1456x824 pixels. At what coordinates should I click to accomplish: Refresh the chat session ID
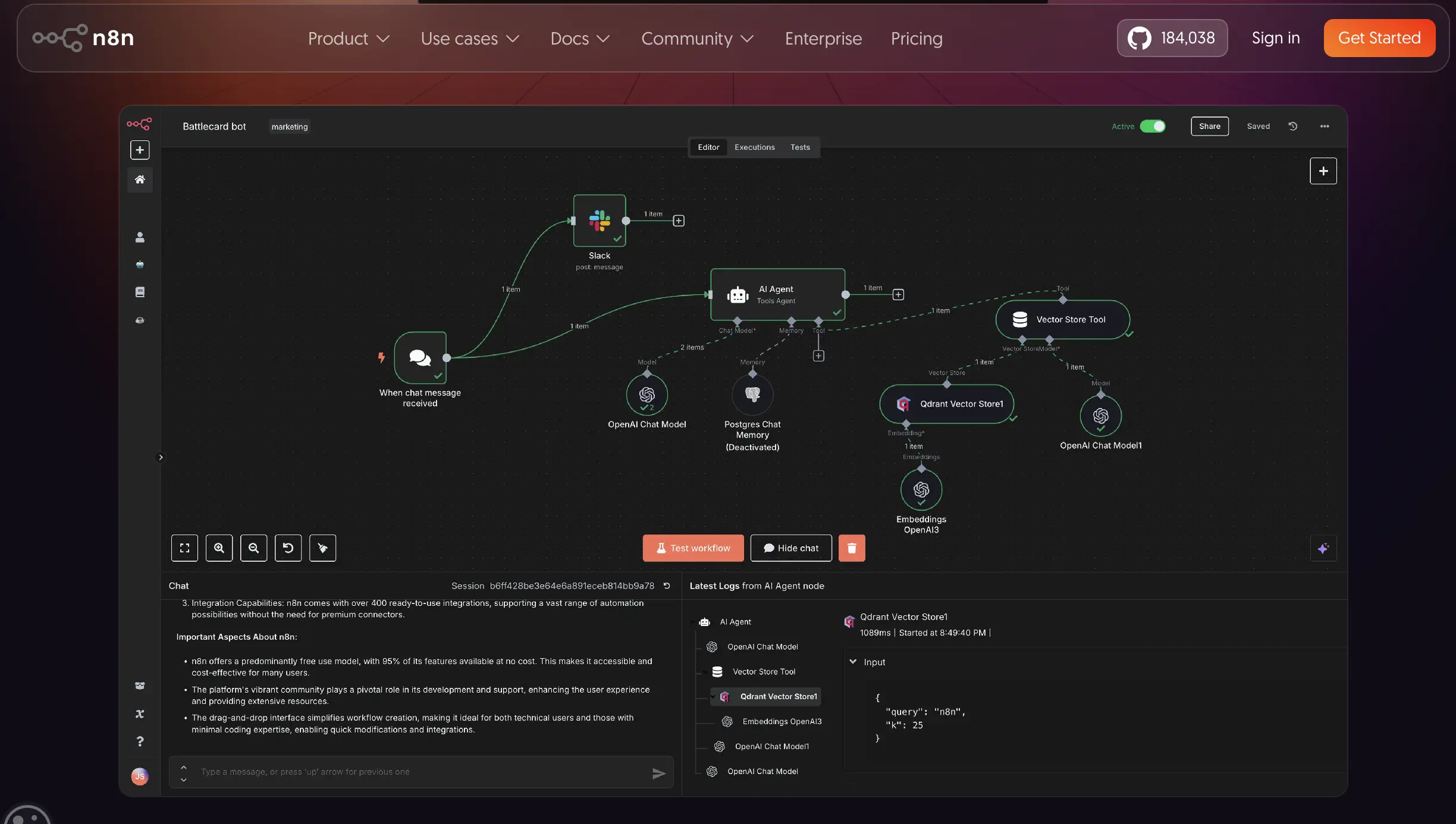[667, 586]
